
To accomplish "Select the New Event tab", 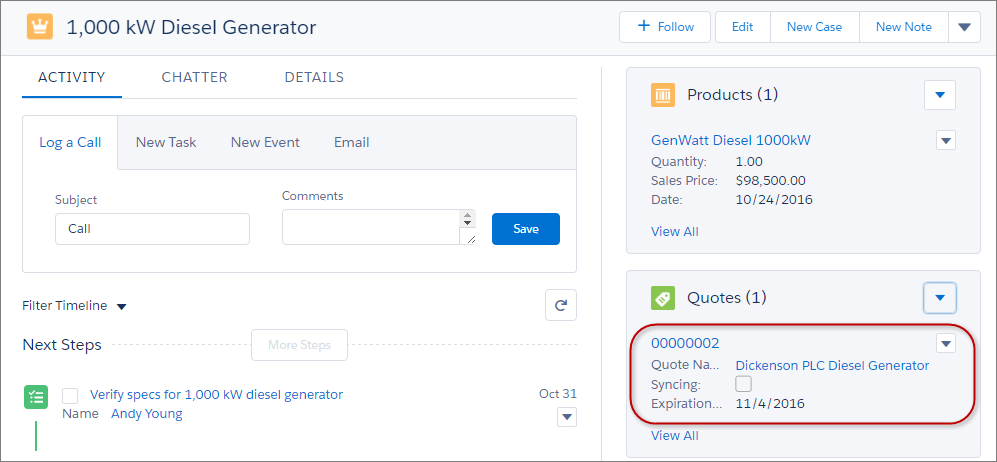I will click(x=265, y=142).
